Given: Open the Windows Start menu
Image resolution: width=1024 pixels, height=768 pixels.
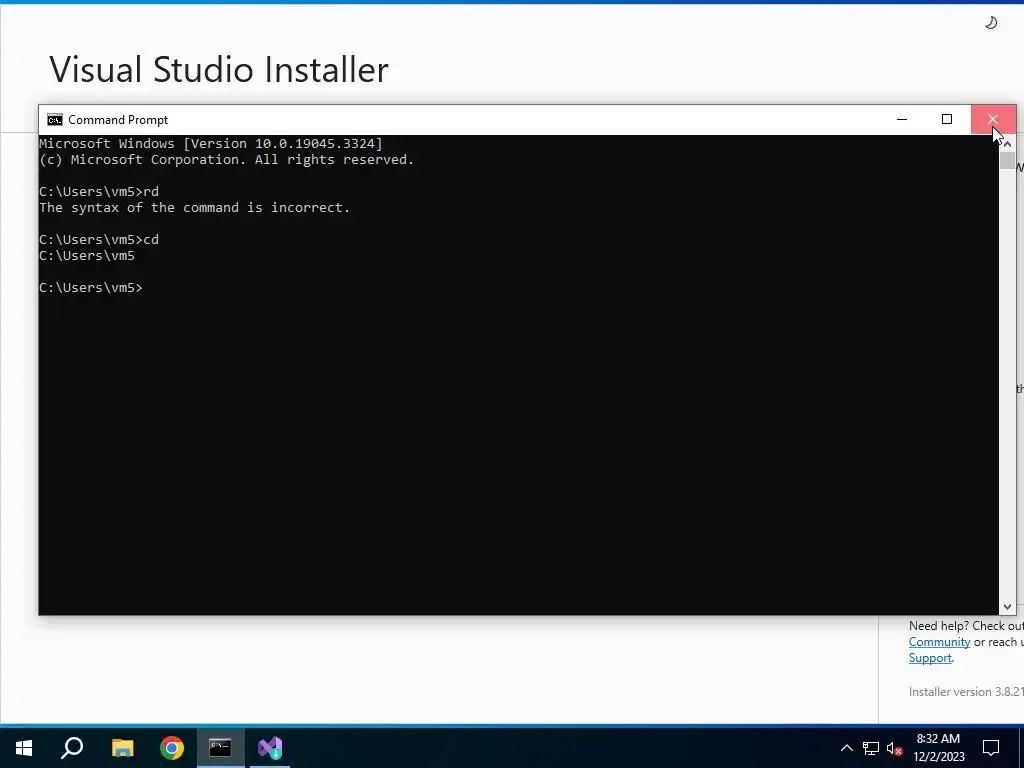Looking at the screenshot, I should [x=24, y=747].
